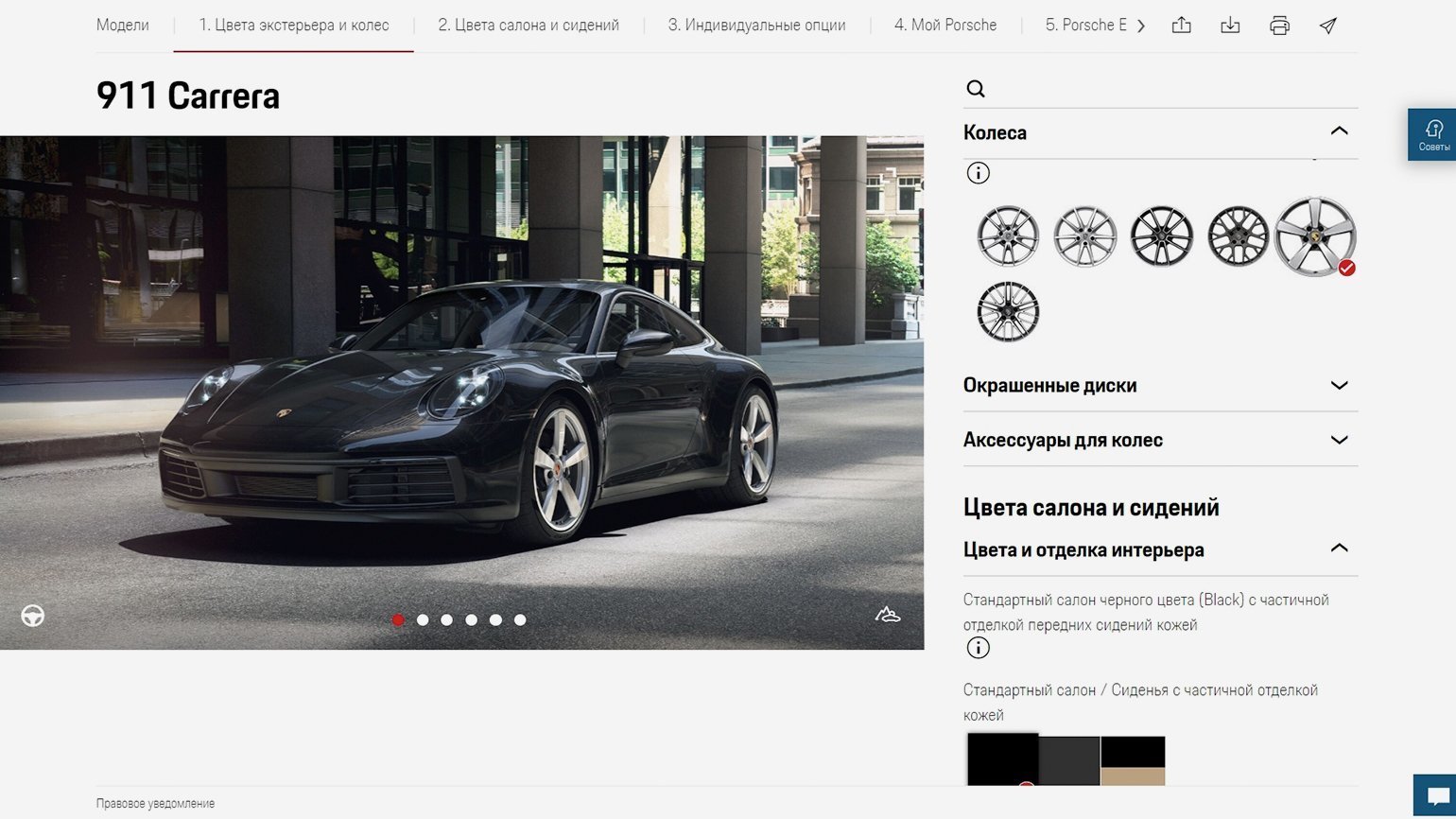Switch to Цвета салона и сидений tab
The image size is (1456, 819).
coord(529,26)
